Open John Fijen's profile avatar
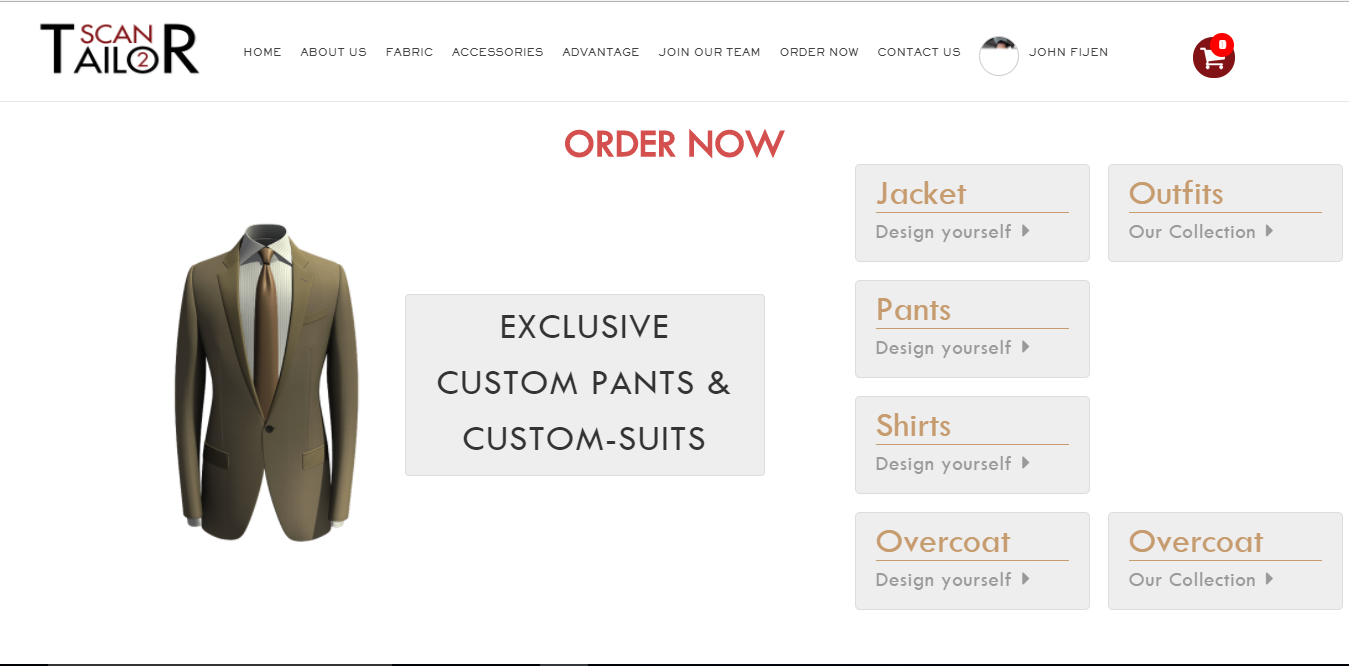 (999, 56)
